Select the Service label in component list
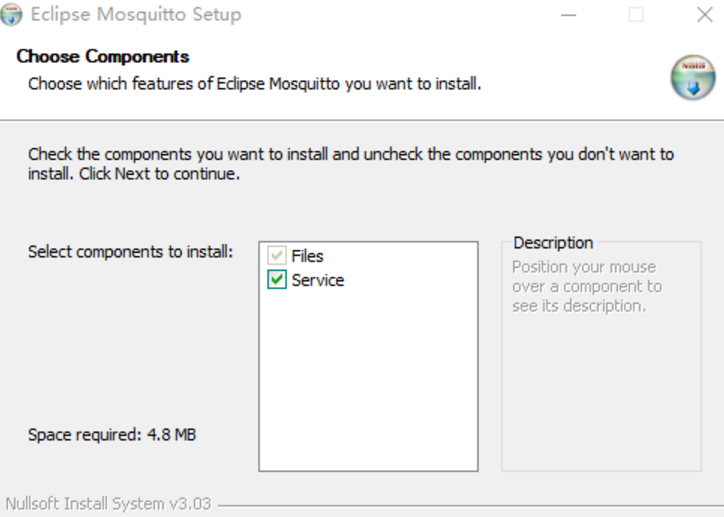 pyautogui.click(x=317, y=281)
